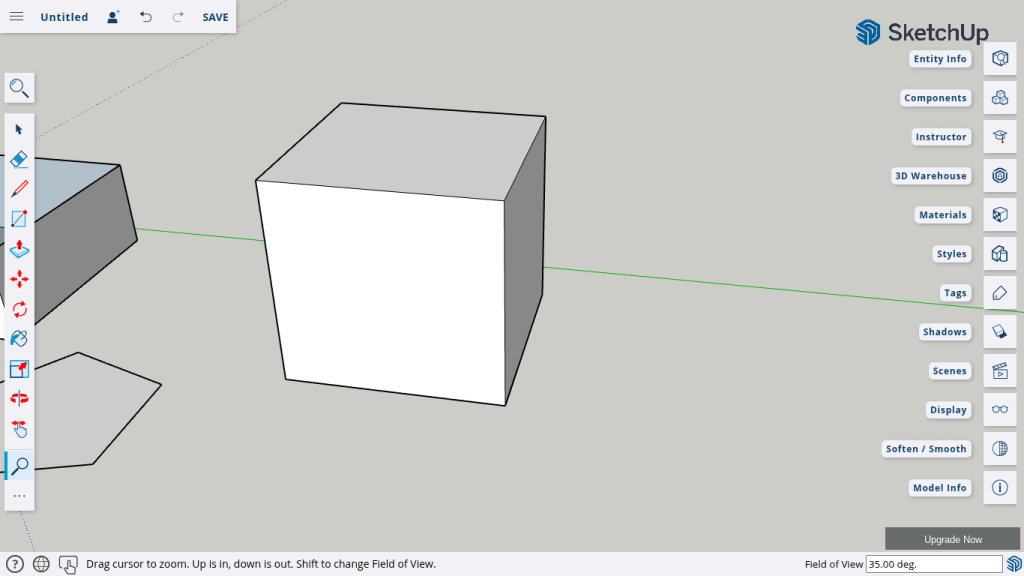Pick the Pencil line tool
Image resolution: width=1024 pixels, height=576 pixels.
coord(19,189)
